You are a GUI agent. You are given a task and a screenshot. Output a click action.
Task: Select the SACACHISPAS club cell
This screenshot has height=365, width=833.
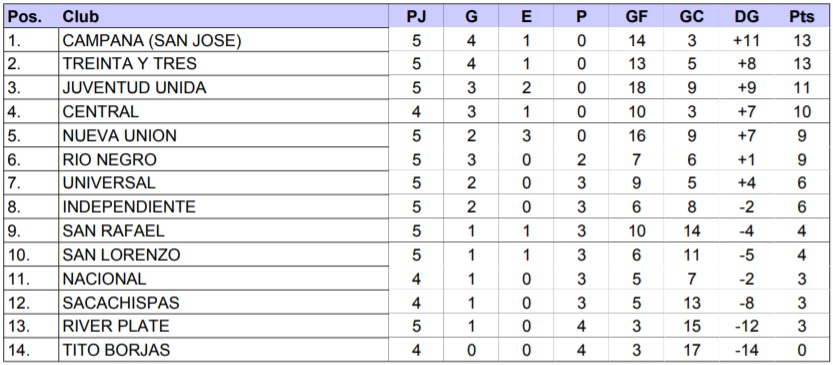[x=224, y=302]
